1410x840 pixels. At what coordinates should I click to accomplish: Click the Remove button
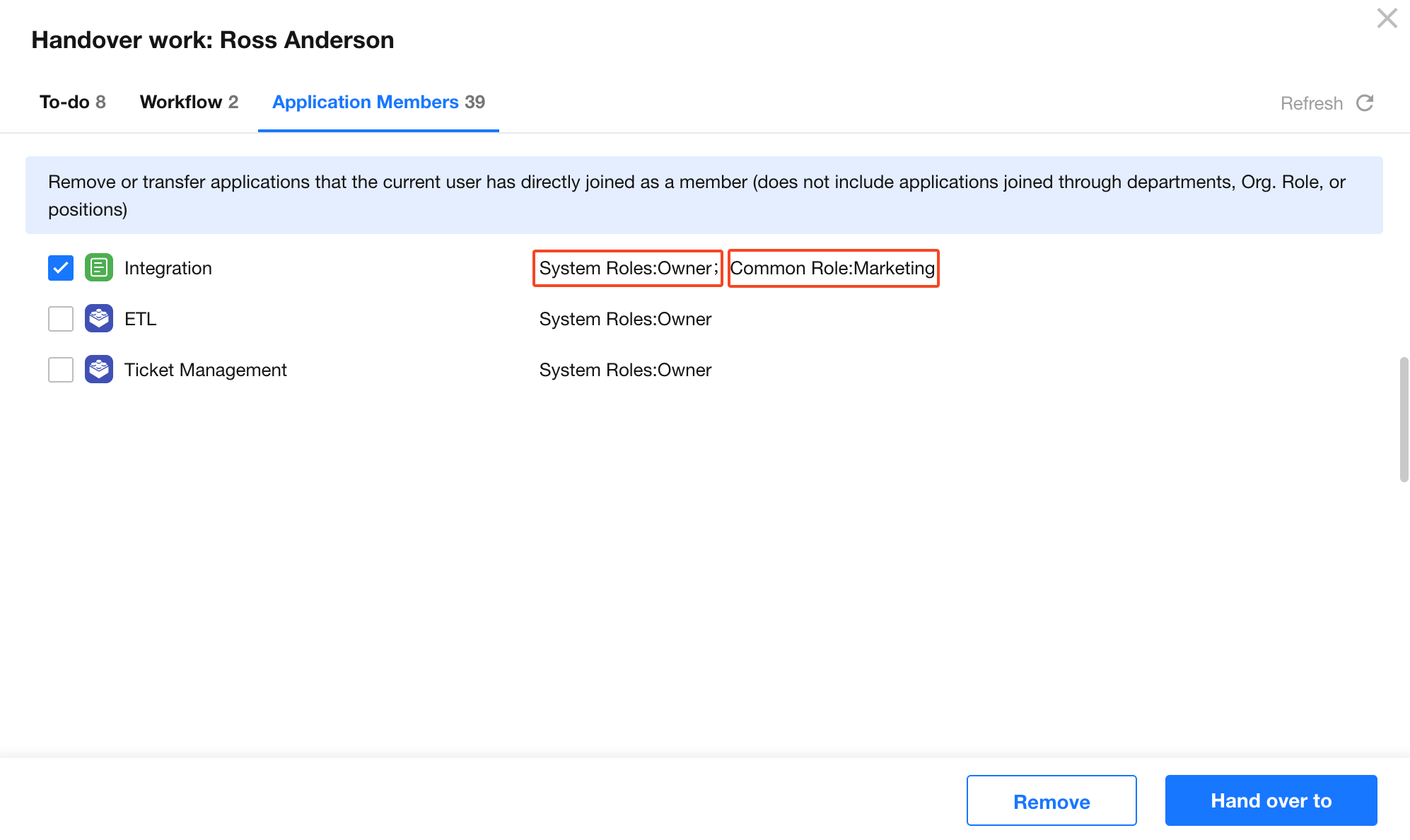[1051, 800]
